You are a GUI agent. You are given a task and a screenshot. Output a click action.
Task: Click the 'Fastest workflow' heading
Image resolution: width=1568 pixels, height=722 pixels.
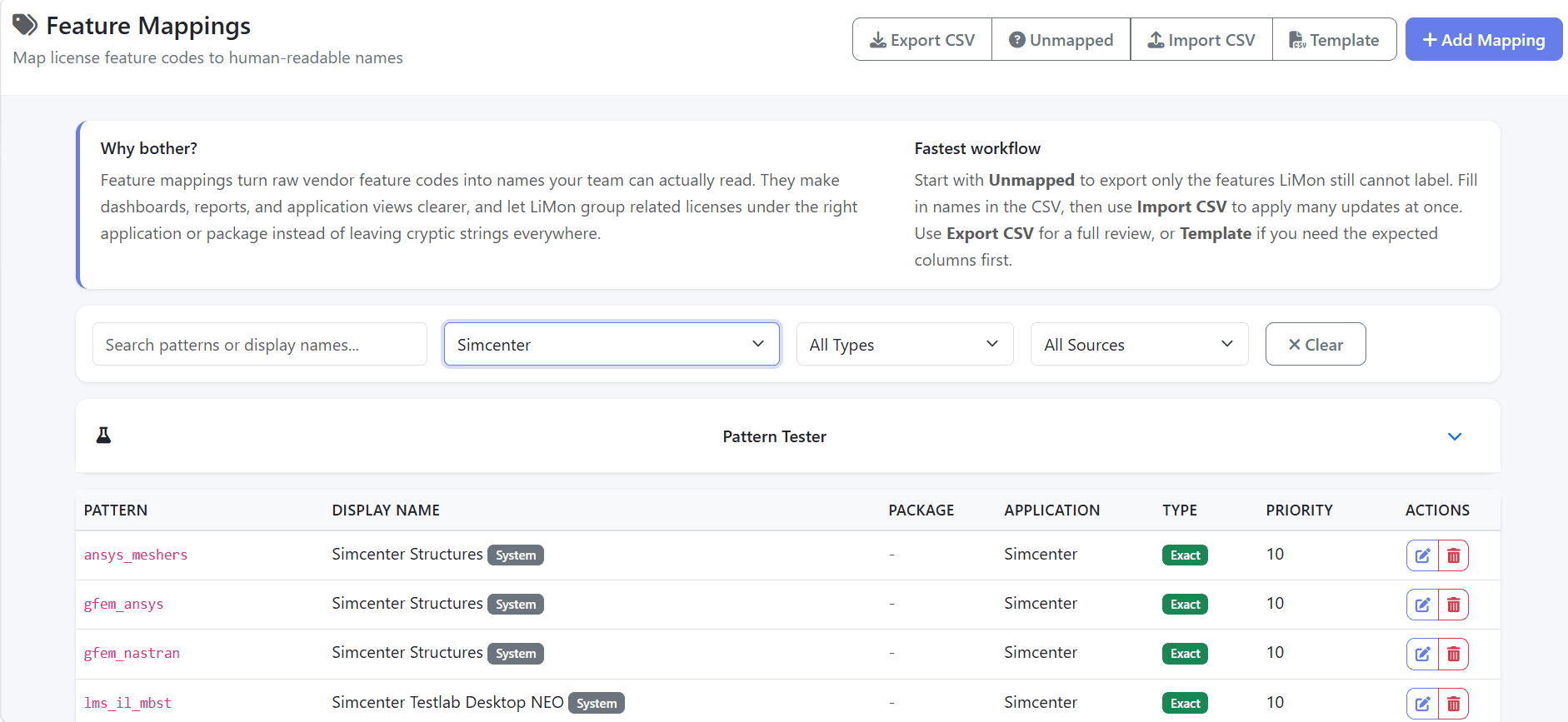[x=977, y=148]
